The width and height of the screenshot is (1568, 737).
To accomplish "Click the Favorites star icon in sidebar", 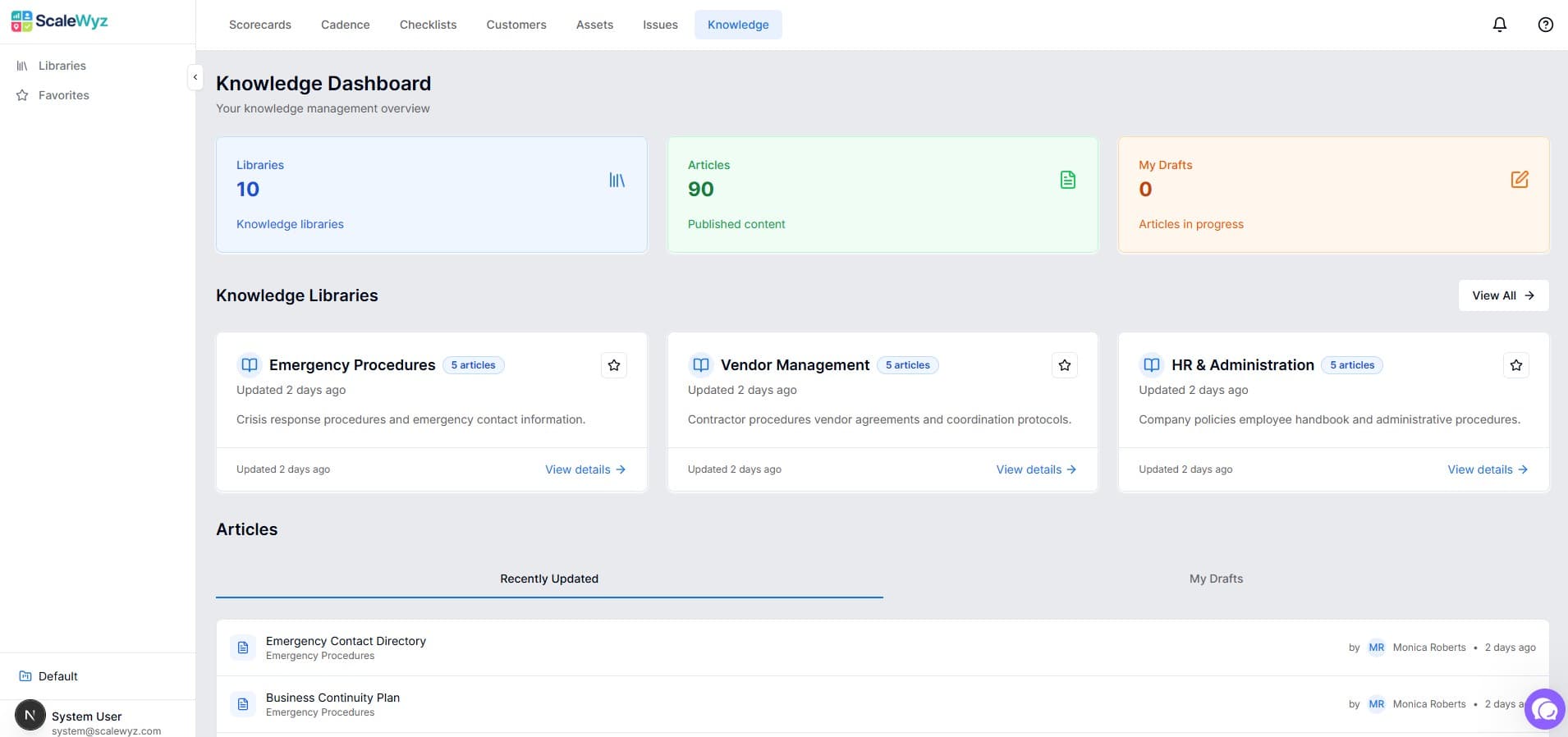I will click(22, 95).
